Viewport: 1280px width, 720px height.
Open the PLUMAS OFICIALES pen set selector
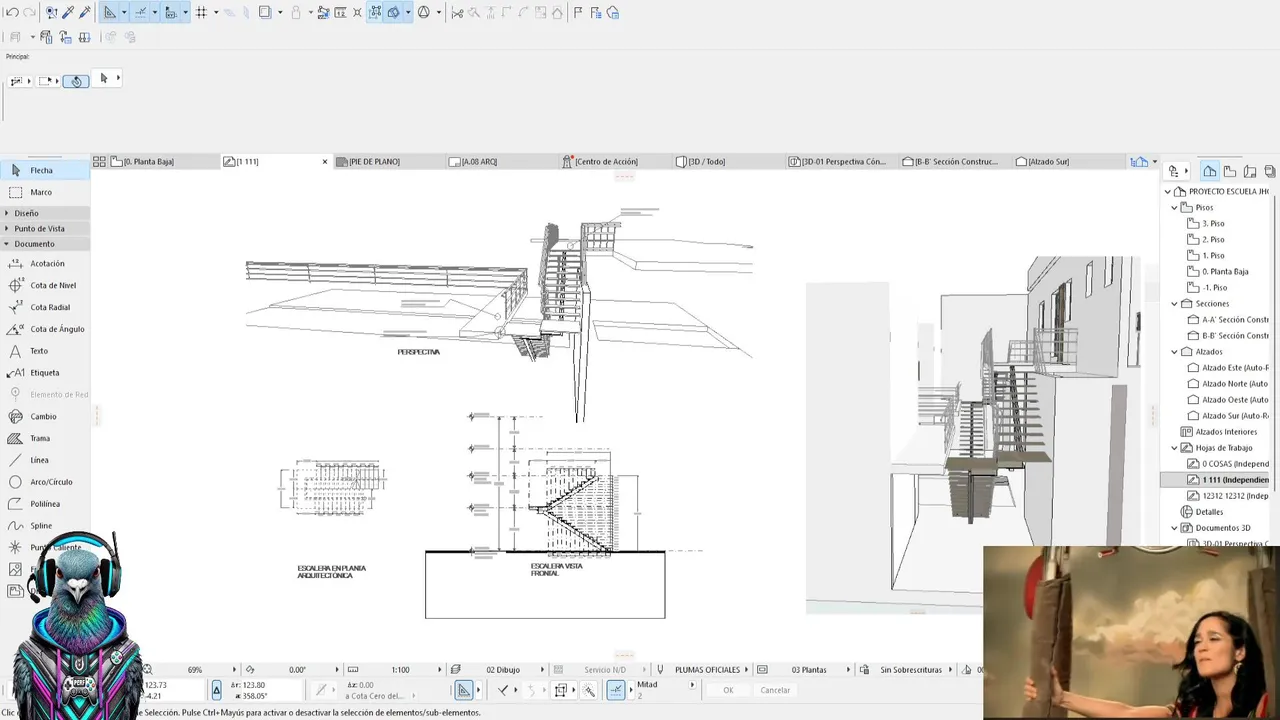click(x=708, y=669)
